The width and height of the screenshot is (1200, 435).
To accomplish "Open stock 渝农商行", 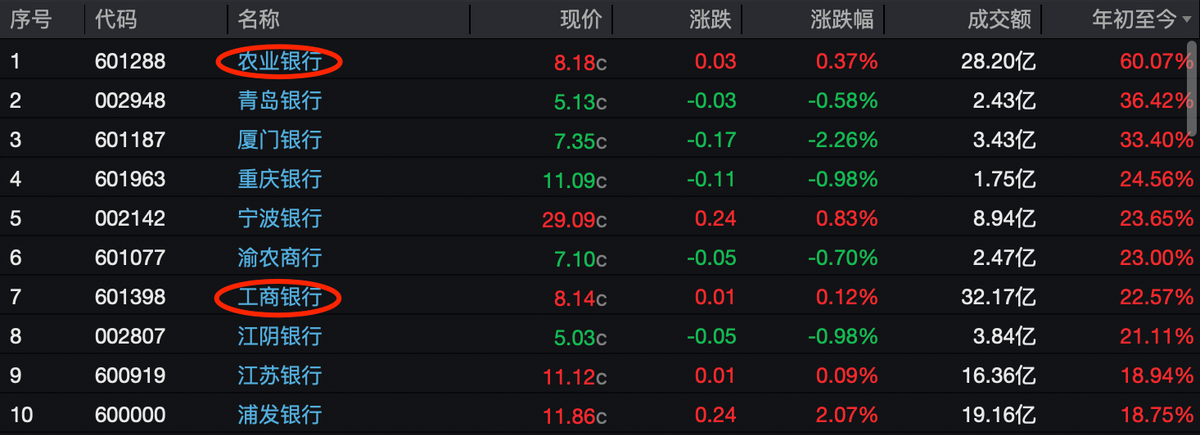I will click(279, 257).
